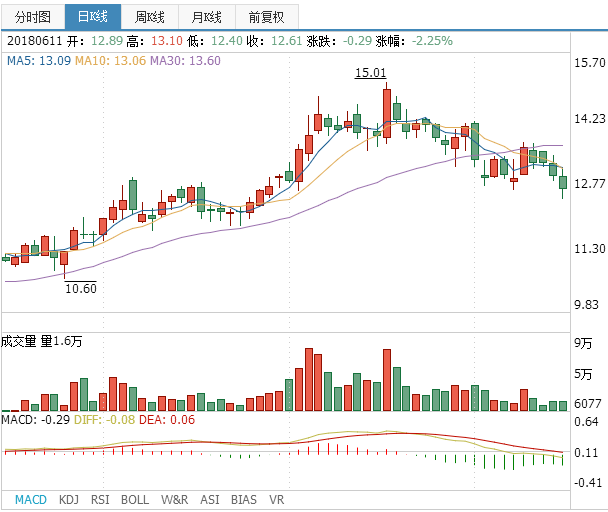Open the 月K线 tab

click(207, 17)
